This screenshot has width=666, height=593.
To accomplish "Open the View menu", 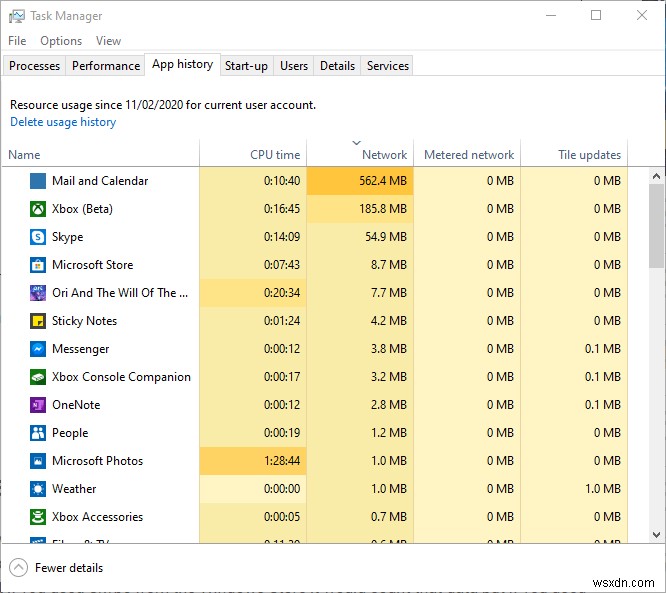I will (108, 41).
